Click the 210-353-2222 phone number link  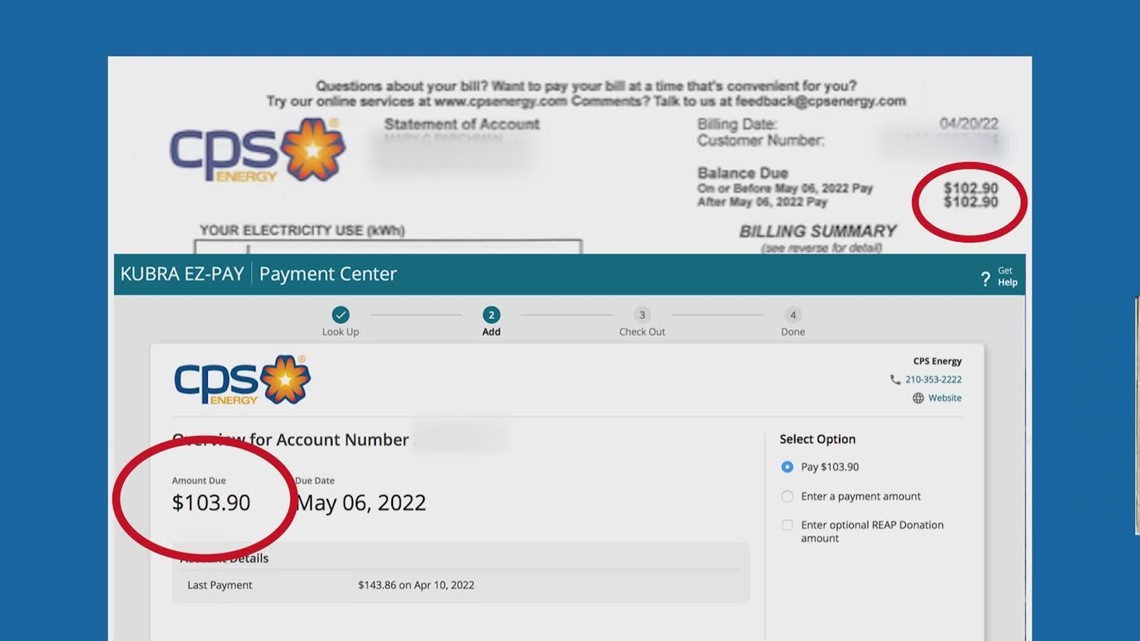tap(935, 380)
